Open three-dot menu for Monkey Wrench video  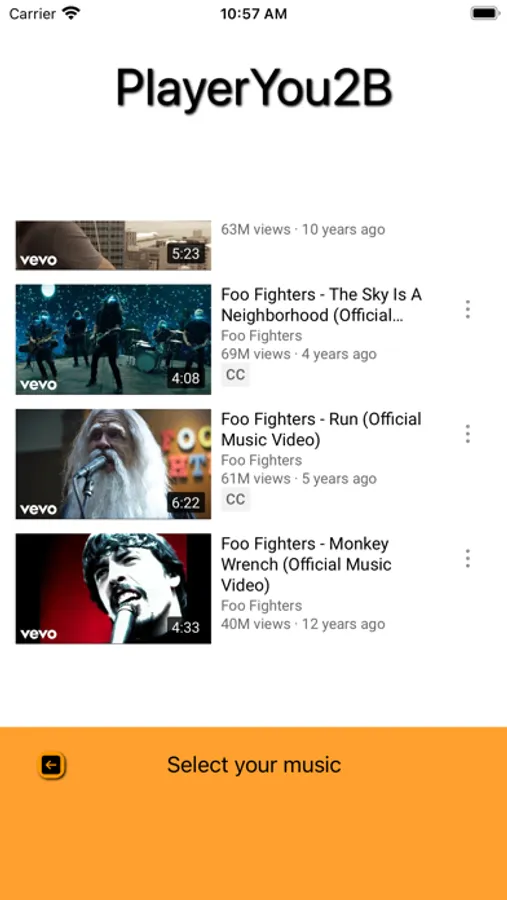[467, 558]
